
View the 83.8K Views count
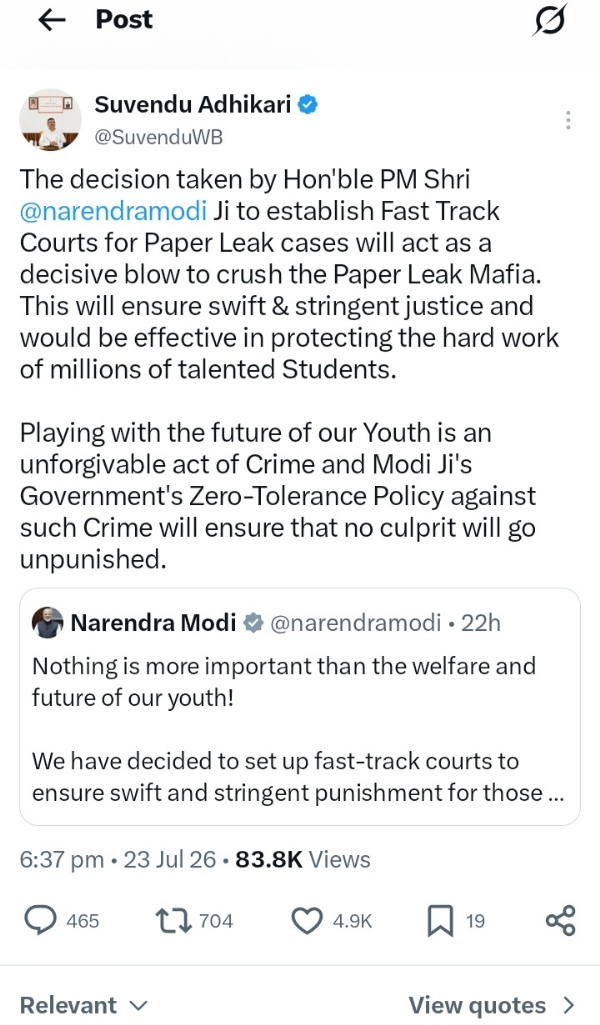[x=303, y=859]
